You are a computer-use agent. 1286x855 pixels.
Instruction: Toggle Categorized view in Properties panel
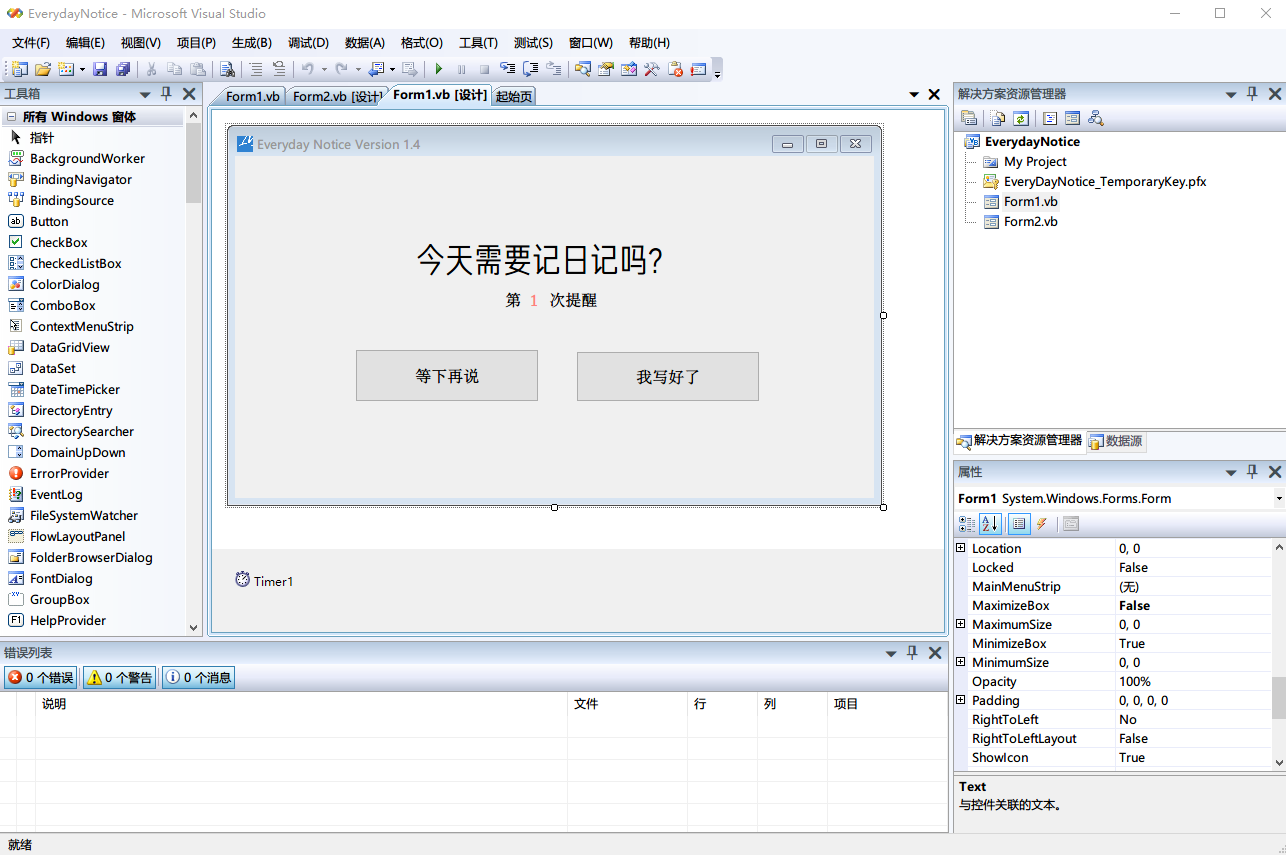coord(967,523)
